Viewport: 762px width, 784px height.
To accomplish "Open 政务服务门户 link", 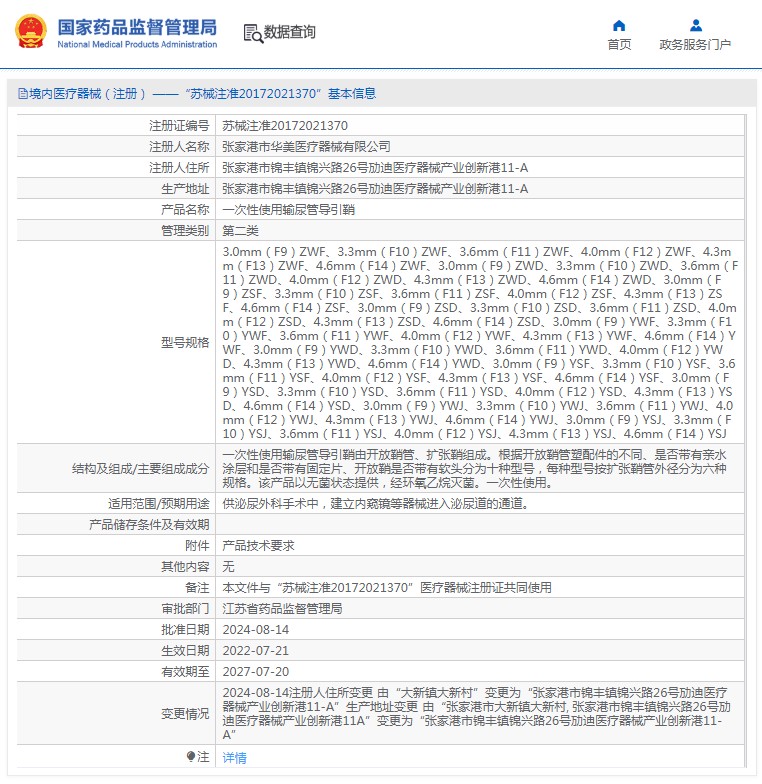I will [695, 45].
